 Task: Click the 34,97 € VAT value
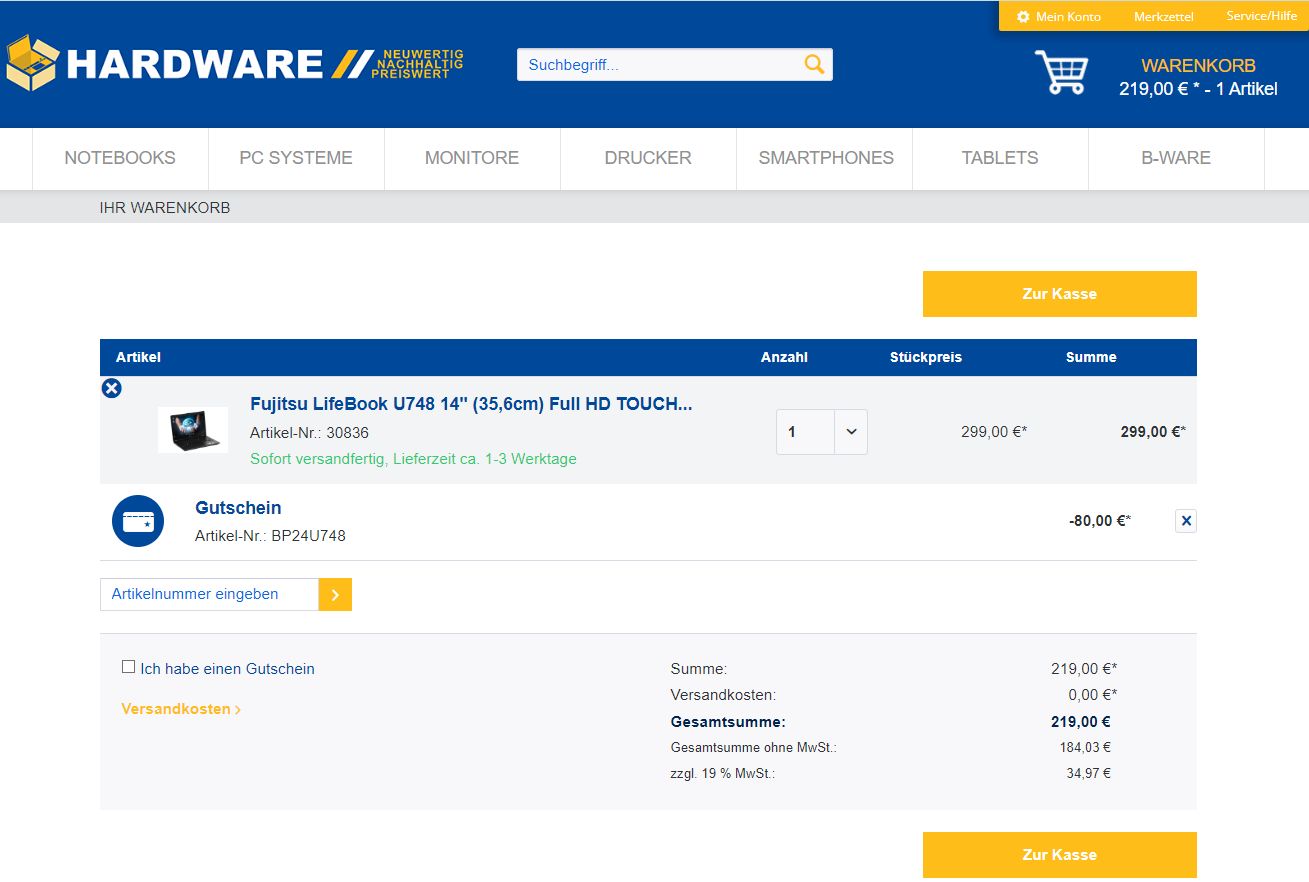click(x=1089, y=773)
